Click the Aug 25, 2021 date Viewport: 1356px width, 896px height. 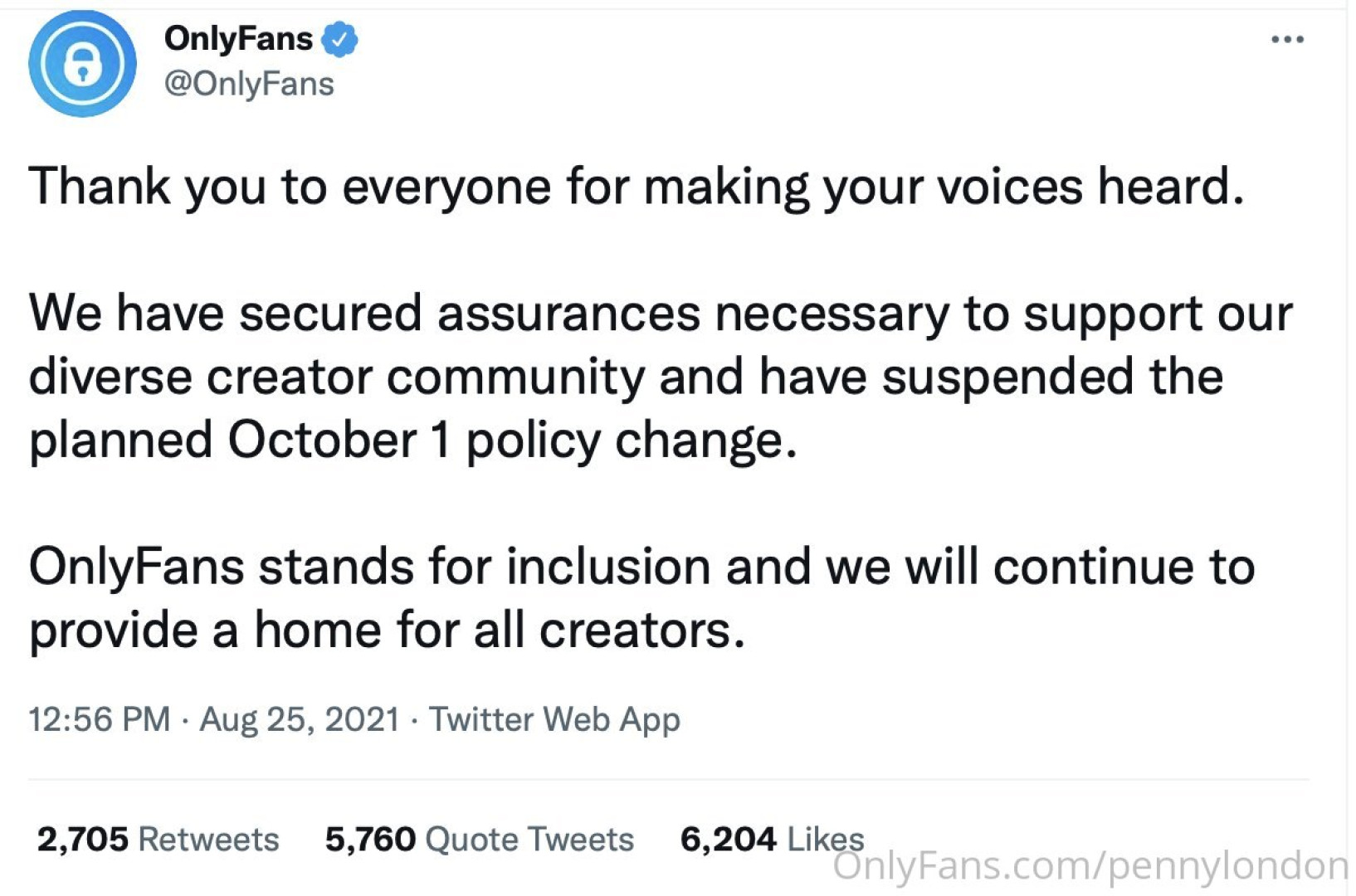point(300,719)
